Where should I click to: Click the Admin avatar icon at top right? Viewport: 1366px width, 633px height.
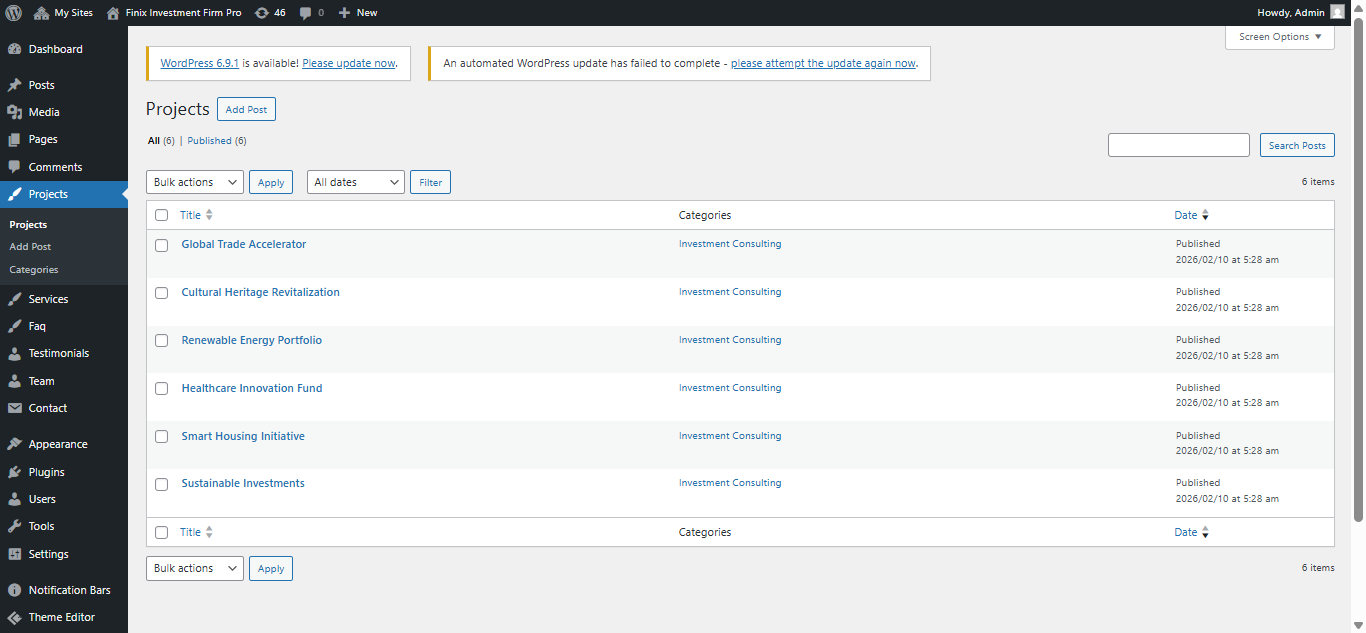point(1337,13)
